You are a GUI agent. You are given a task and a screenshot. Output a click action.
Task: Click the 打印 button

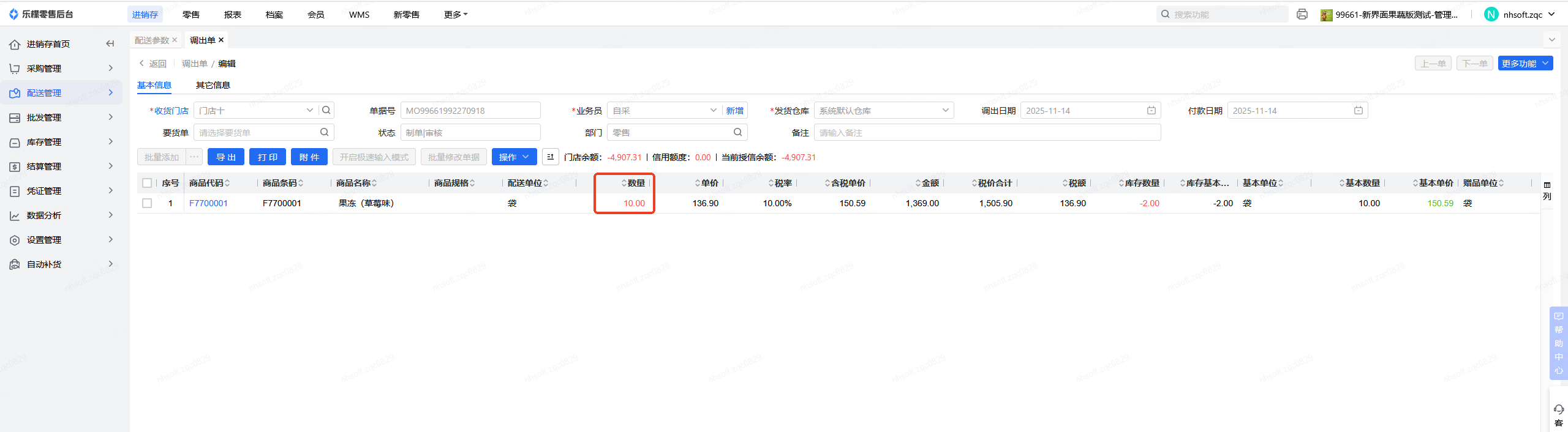click(268, 157)
